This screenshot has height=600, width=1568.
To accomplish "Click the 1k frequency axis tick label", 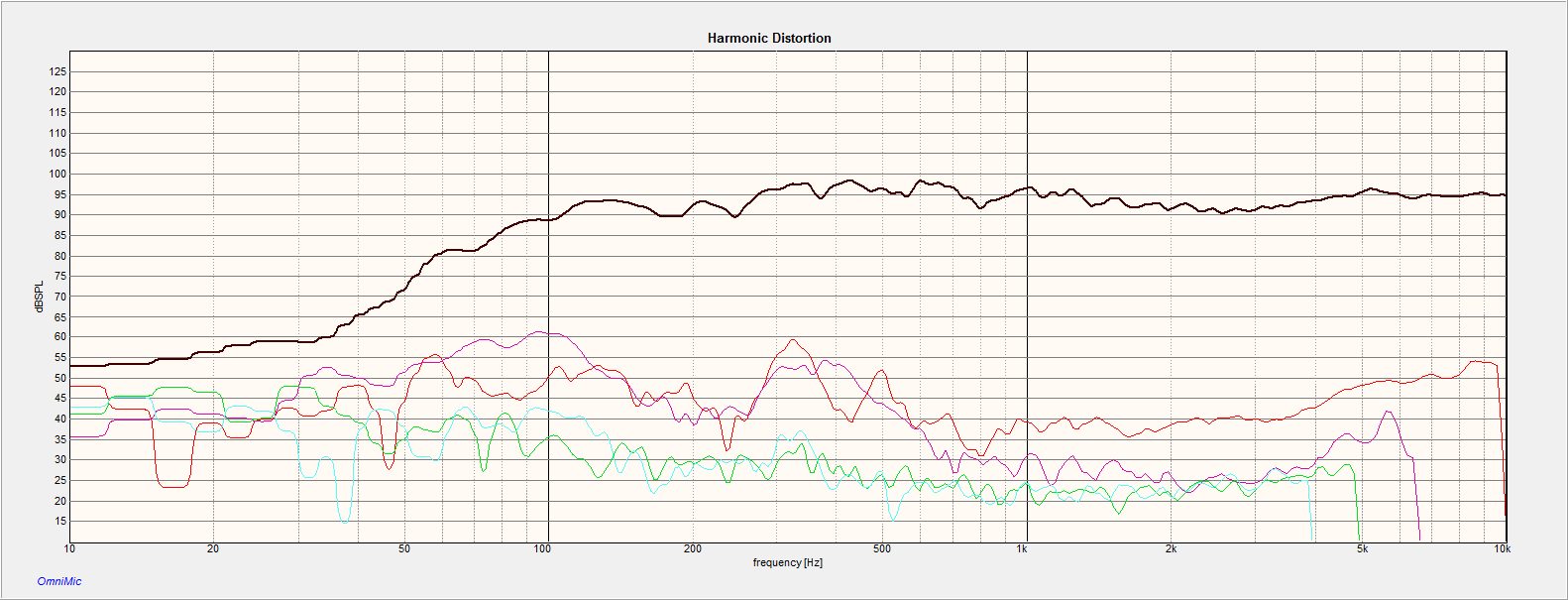I will tap(1021, 548).
